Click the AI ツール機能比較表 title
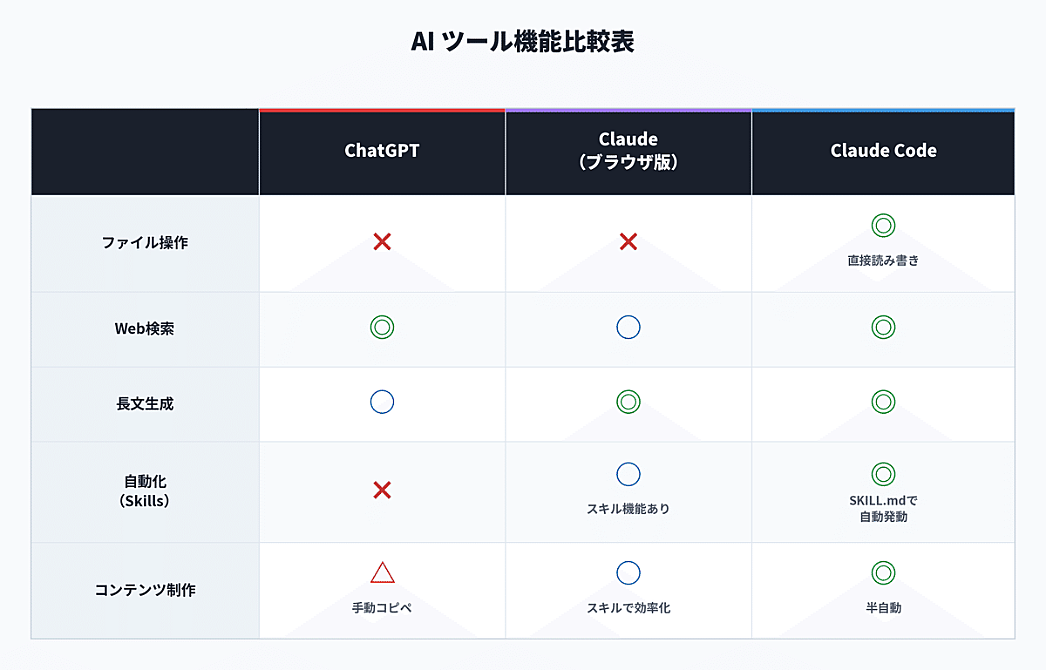Image resolution: width=1046 pixels, height=670 pixels. click(x=523, y=42)
